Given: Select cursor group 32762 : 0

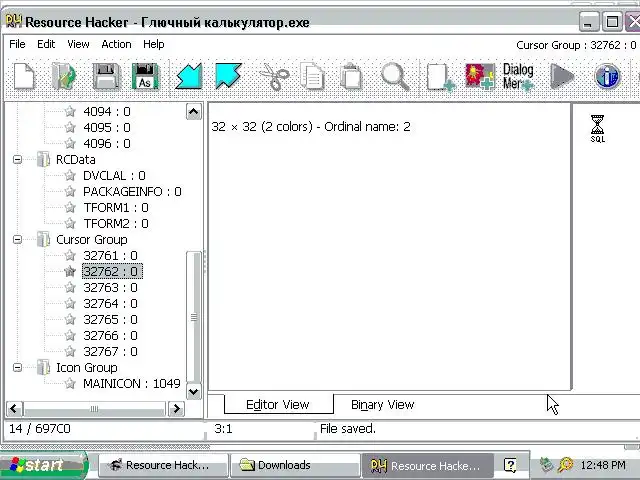Looking at the screenshot, I should 112,271.
